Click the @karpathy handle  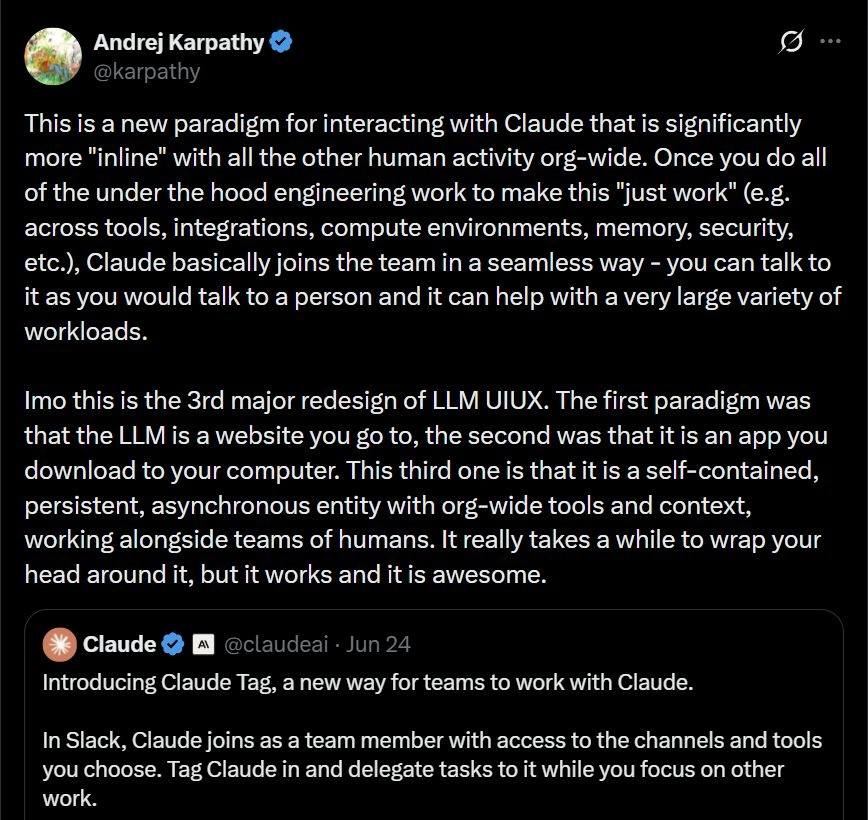(147, 72)
